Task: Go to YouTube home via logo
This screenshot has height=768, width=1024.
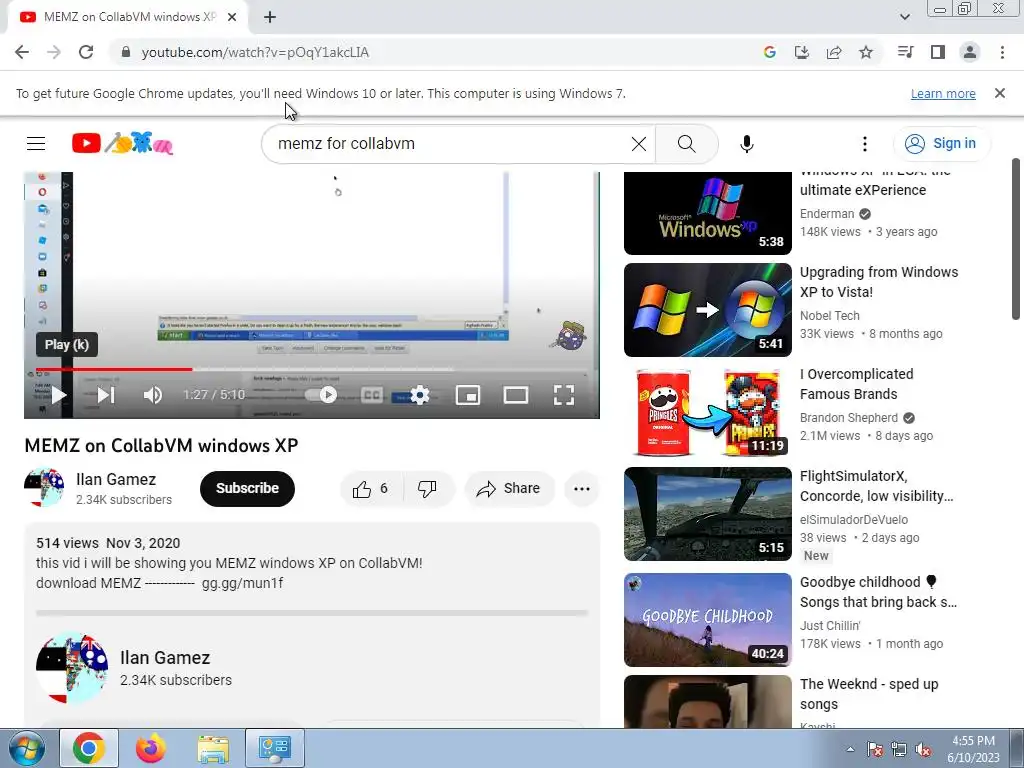Action: (x=122, y=143)
